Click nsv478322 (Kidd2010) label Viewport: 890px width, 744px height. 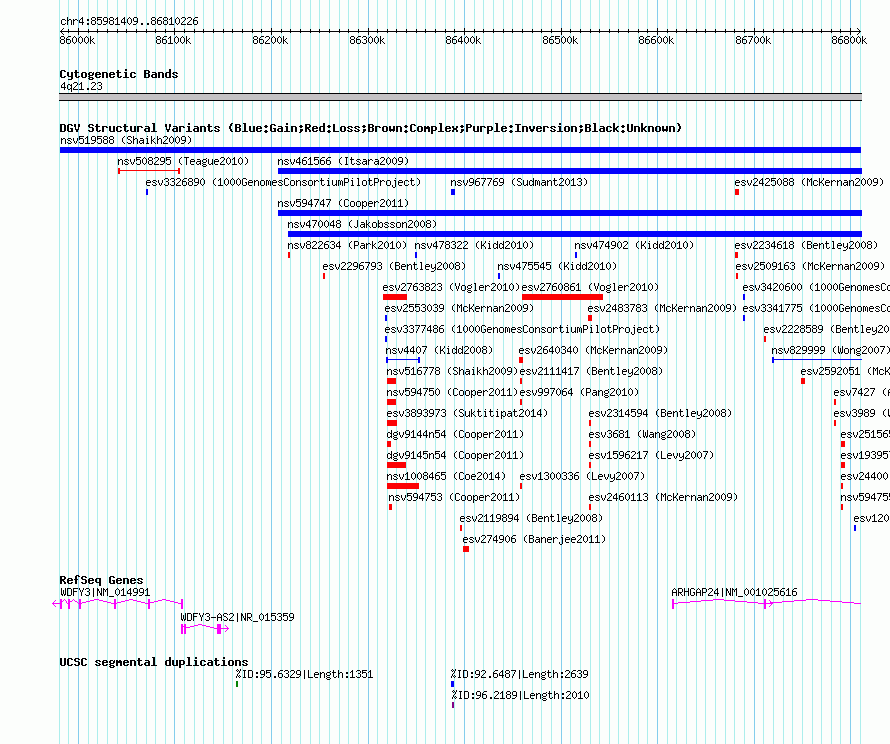(474, 245)
